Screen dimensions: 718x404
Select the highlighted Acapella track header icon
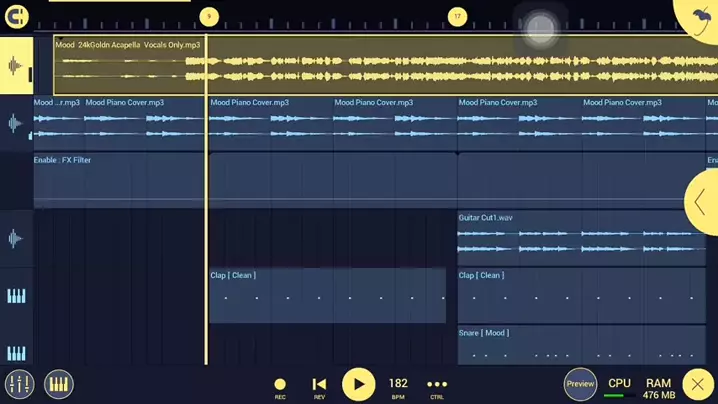(16, 67)
